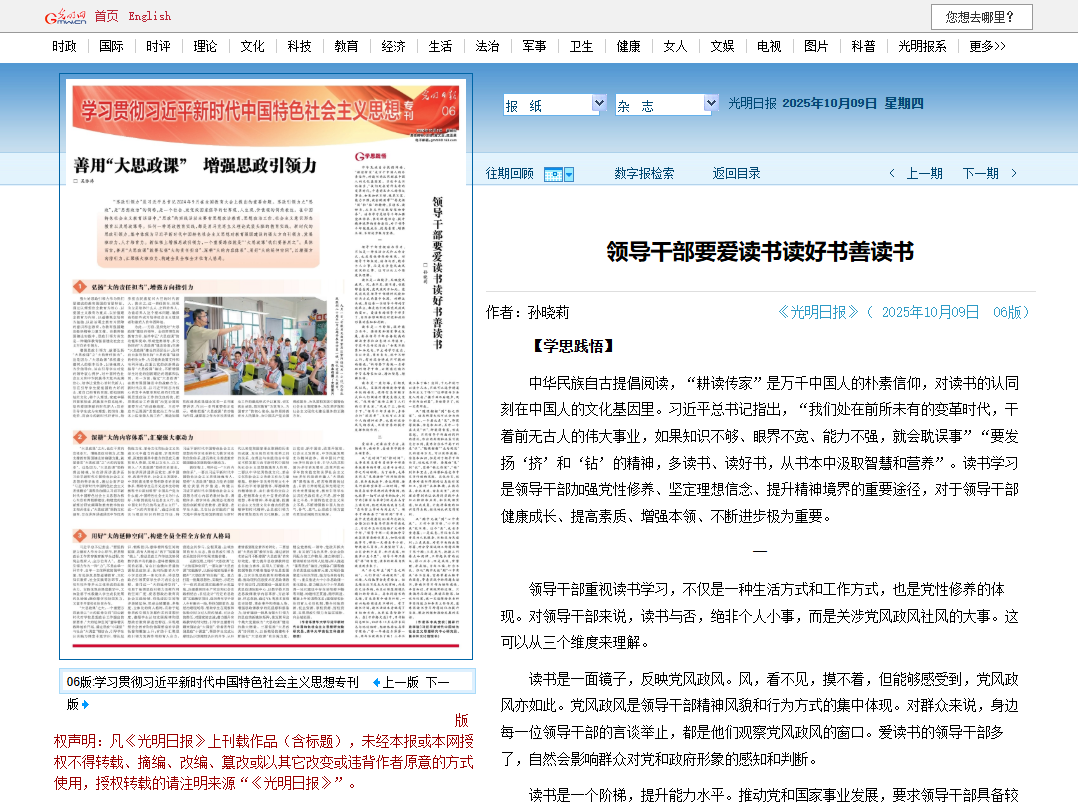Image resolution: width=1078 pixels, height=809 pixels.
Task: Click the left chevron before 上一期
Action: (x=892, y=174)
